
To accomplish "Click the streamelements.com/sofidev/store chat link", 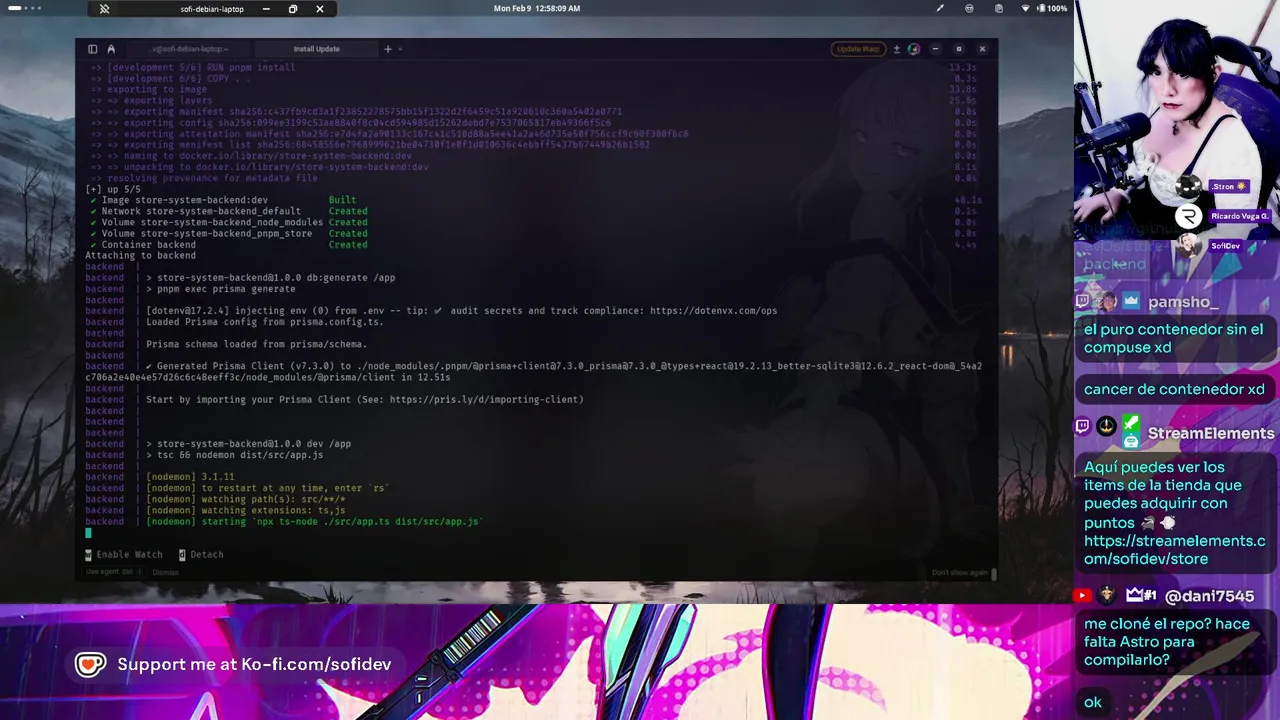I will tap(1174, 550).
